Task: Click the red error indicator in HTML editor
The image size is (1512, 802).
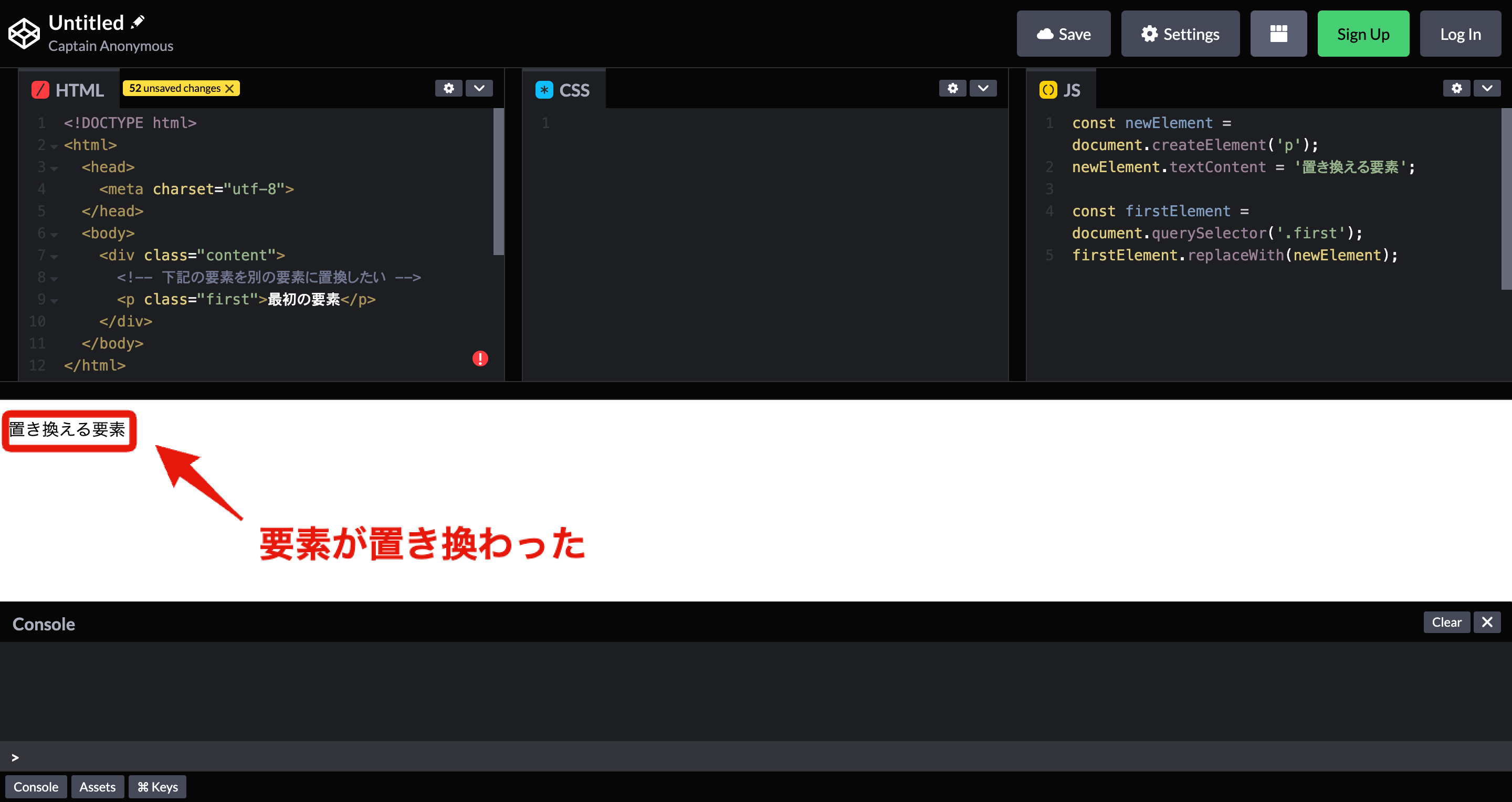Action: pyautogui.click(x=480, y=358)
